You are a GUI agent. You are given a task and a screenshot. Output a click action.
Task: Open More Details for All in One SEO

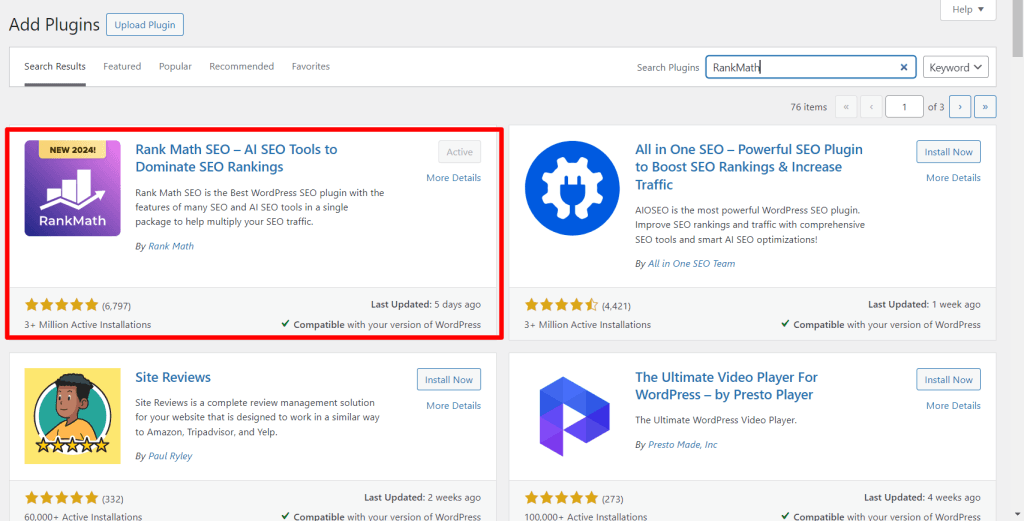953,178
